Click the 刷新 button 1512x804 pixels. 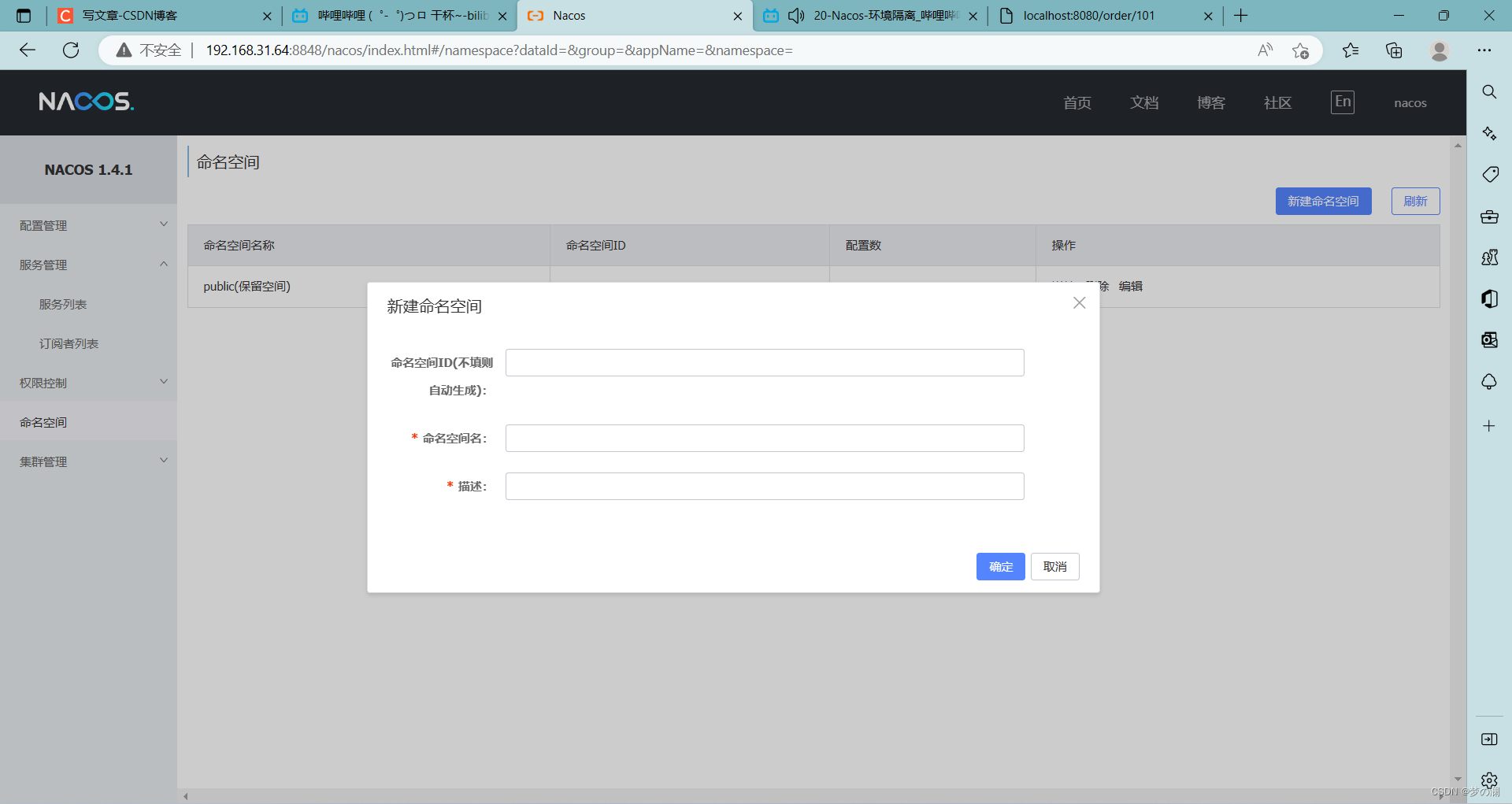1415,201
